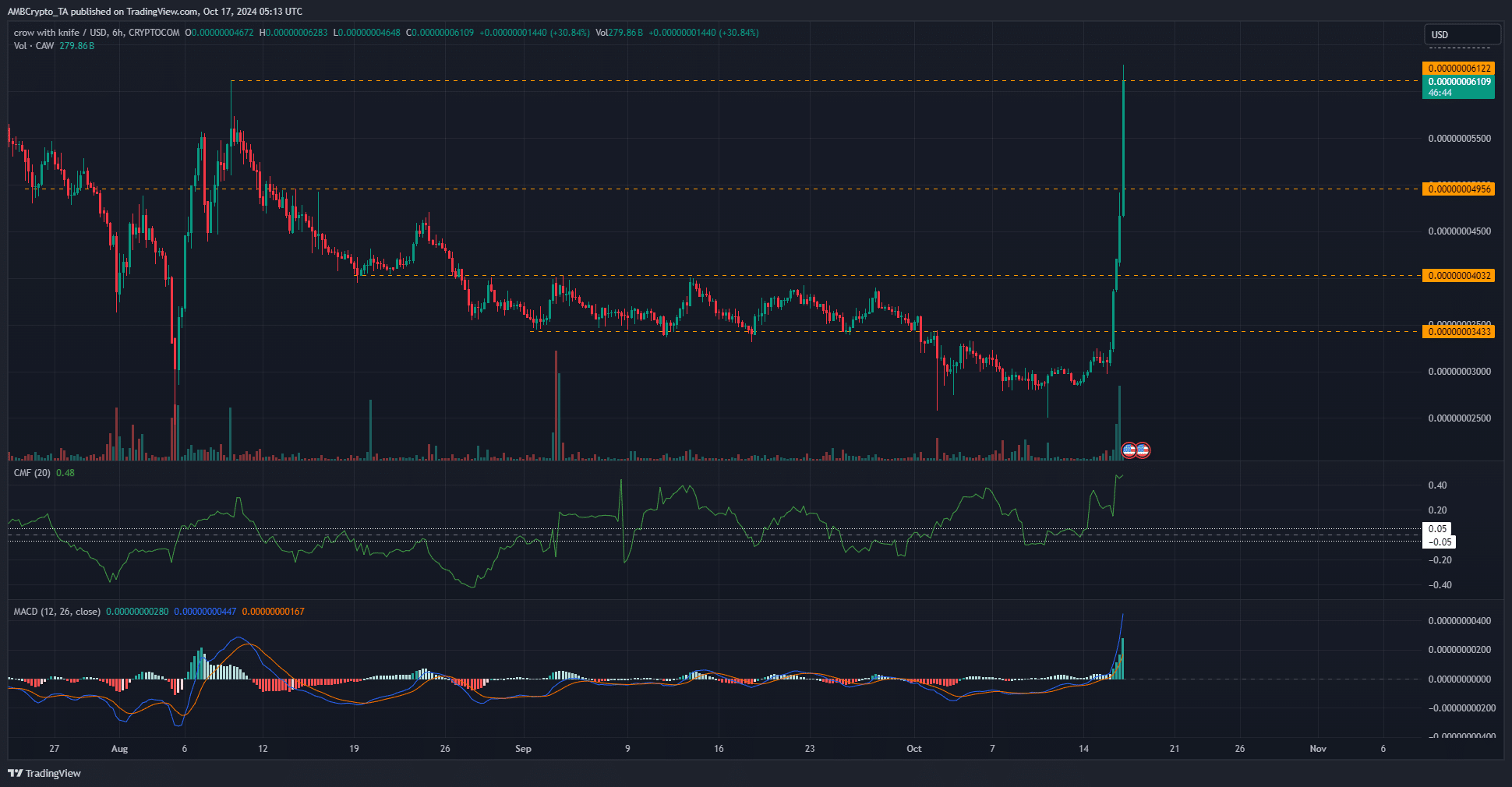Click the Vol · CAW indicator legend
Viewport: 1512px width, 787px height.
(34, 46)
